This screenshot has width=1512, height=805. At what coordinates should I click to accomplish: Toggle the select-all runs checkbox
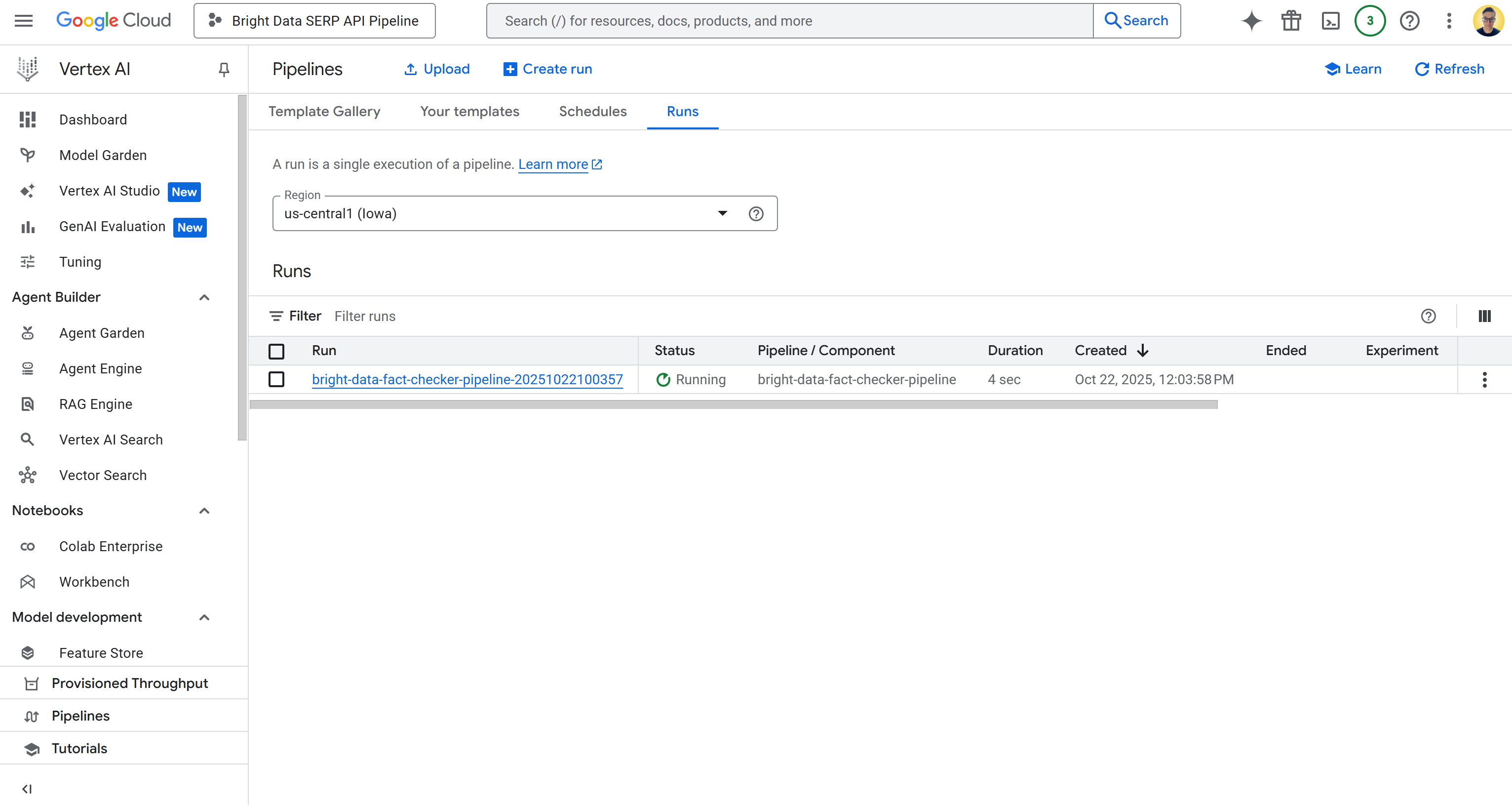[x=276, y=351]
